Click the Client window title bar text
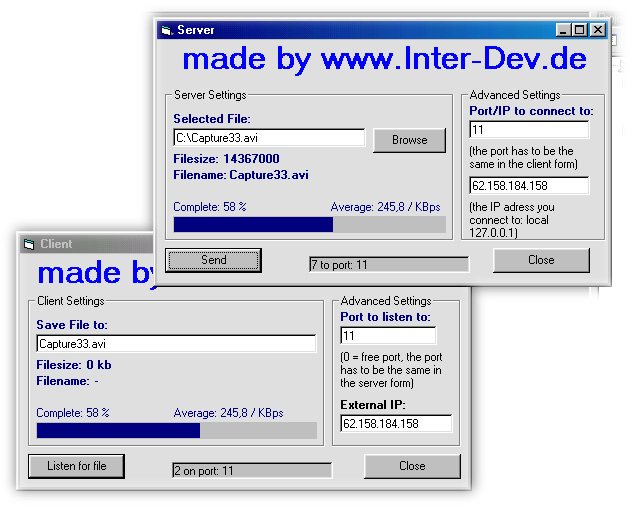 56,244
